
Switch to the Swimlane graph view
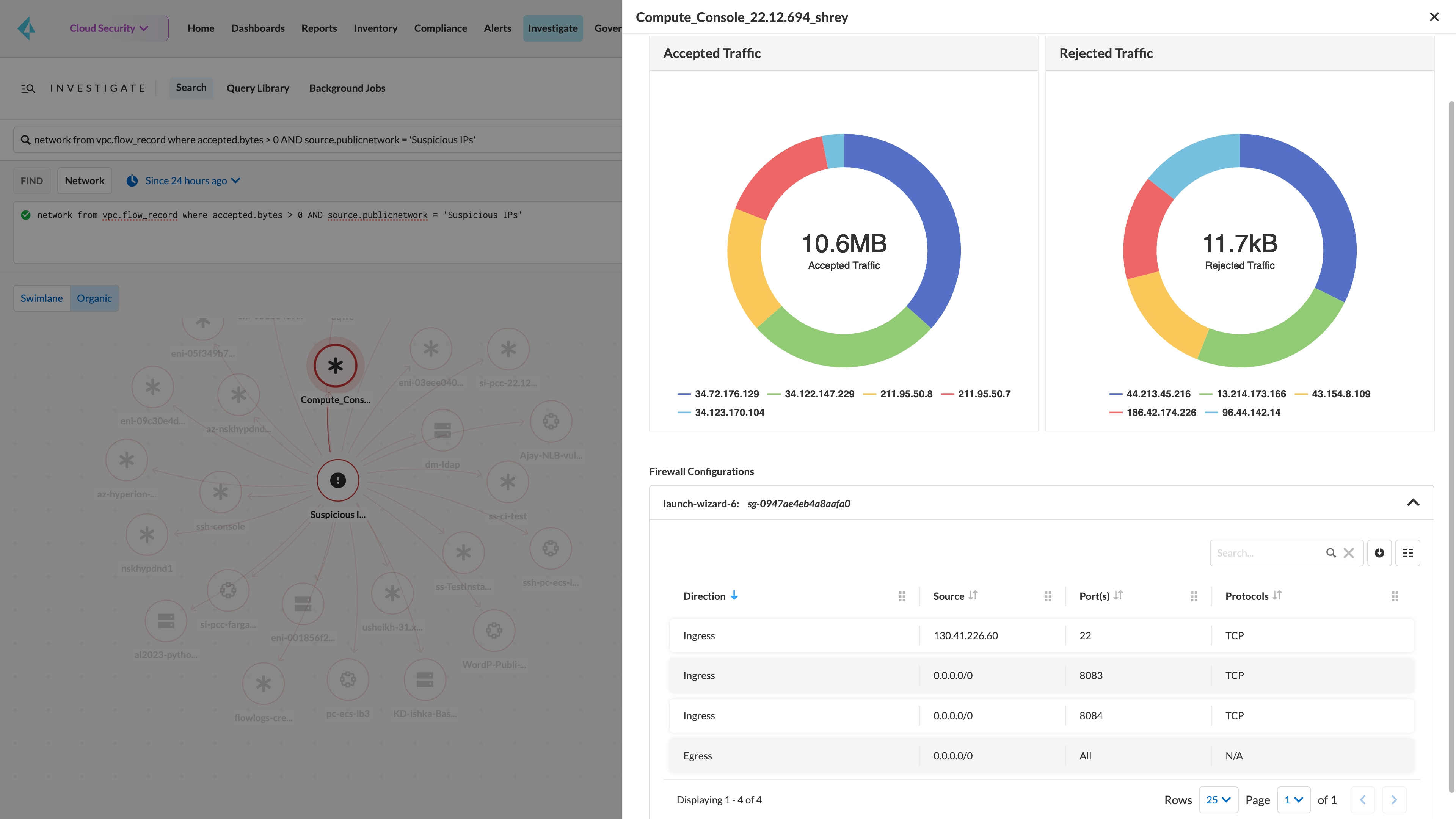click(x=41, y=298)
